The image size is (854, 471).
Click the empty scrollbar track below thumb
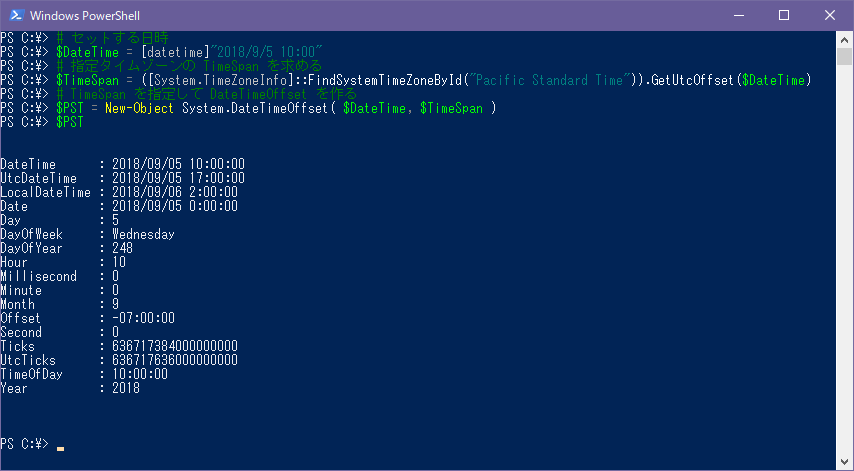844,259
